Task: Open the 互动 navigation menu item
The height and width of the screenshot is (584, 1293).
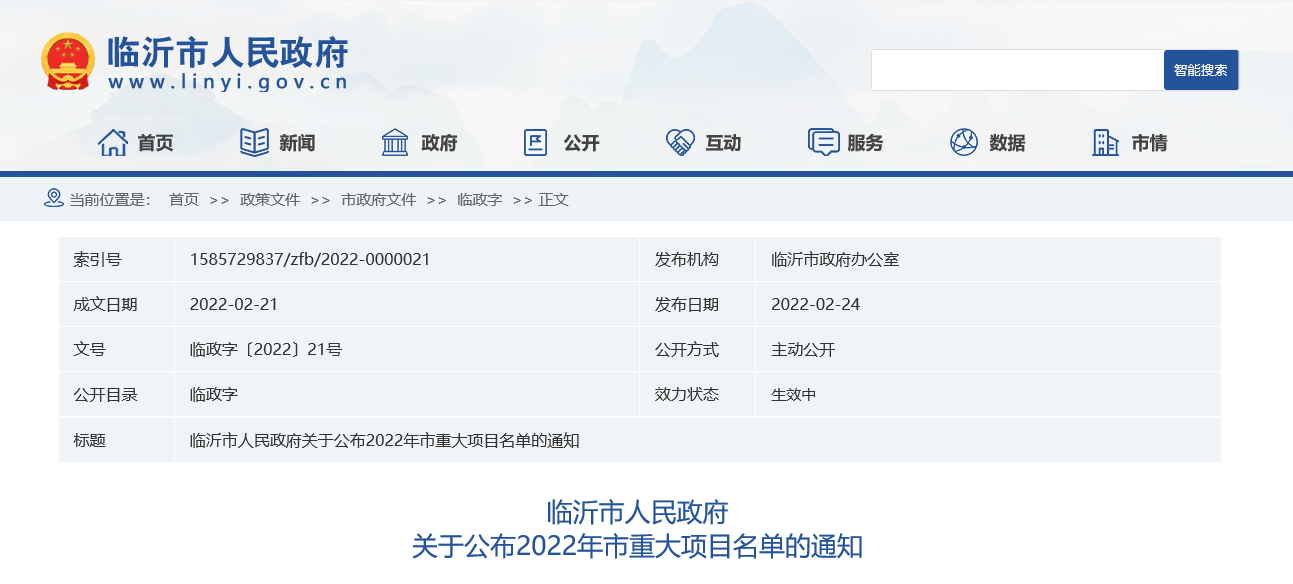Action: pos(723,143)
